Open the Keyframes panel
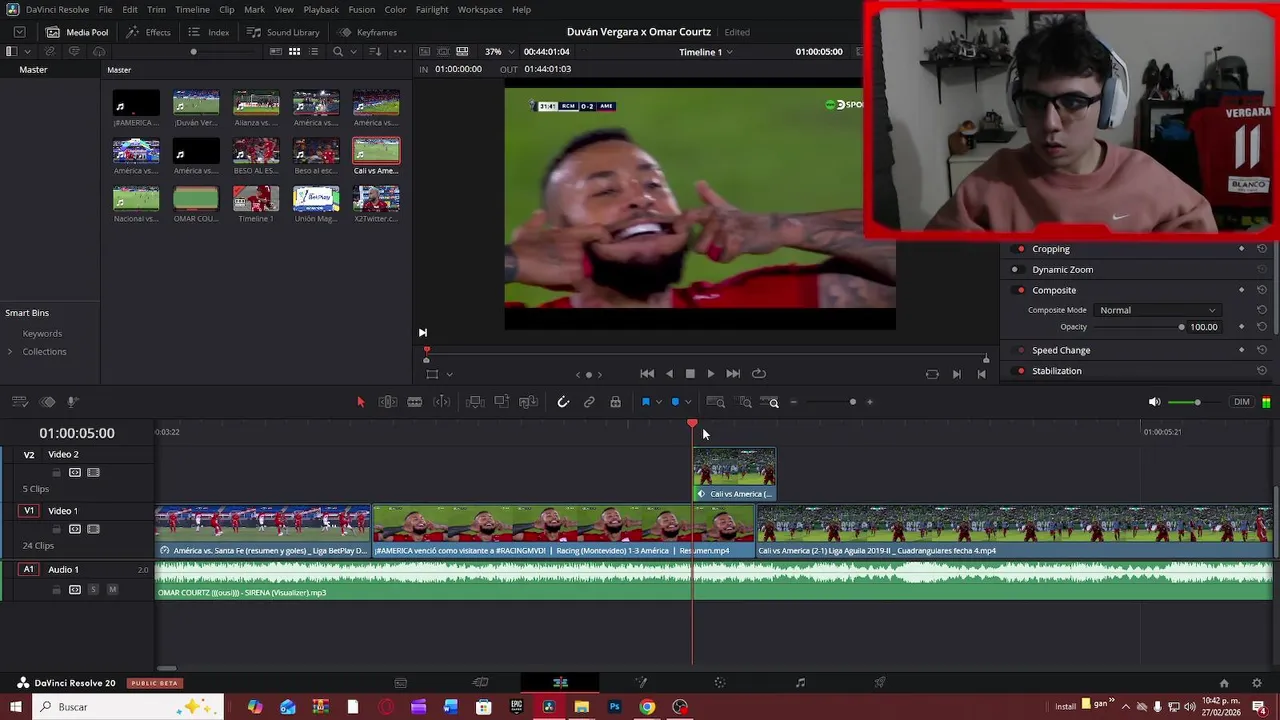1280x720 pixels. click(x=367, y=32)
